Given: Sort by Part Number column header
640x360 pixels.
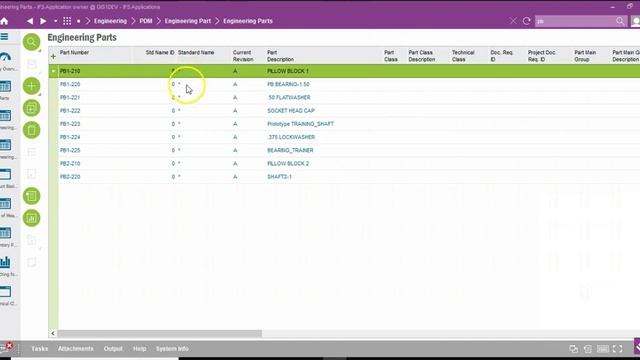Looking at the screenshot, I should (74, 53).
